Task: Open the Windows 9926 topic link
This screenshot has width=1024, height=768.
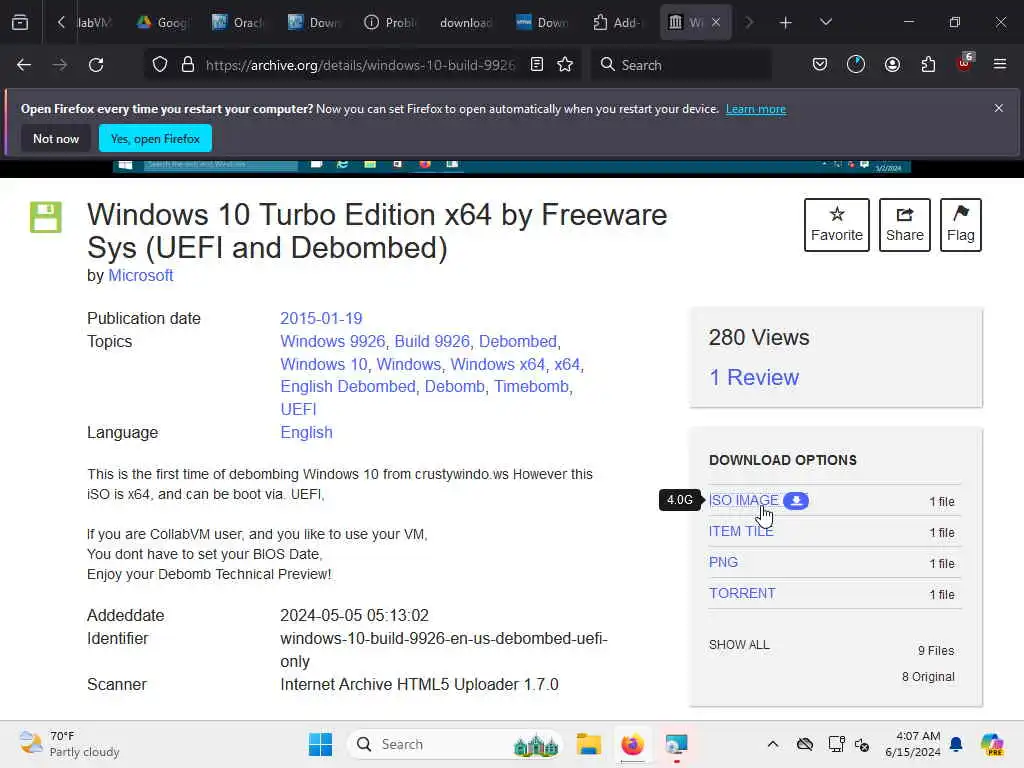Action: 332,342
